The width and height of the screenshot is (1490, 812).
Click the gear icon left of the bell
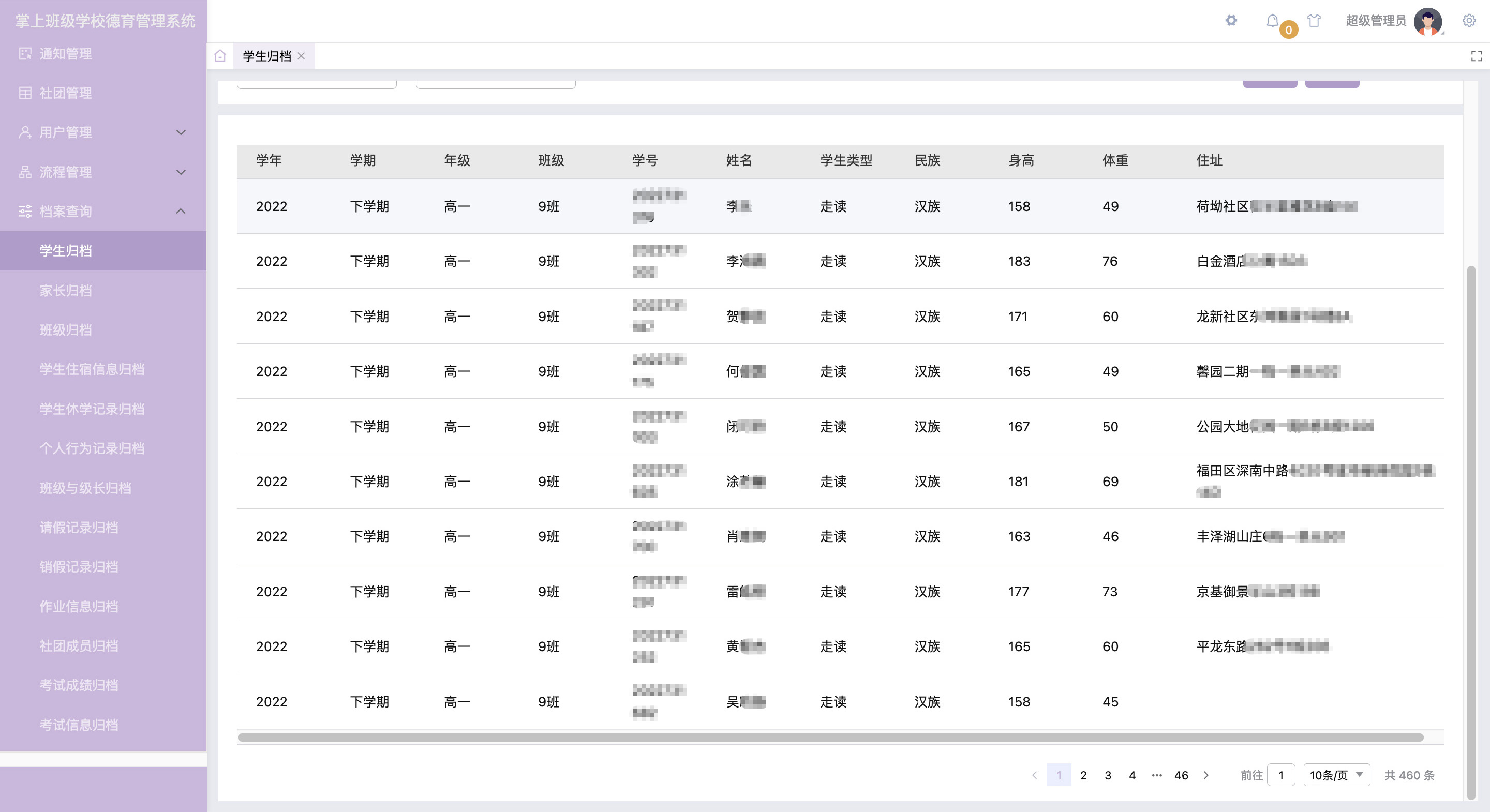[1231, 21]
